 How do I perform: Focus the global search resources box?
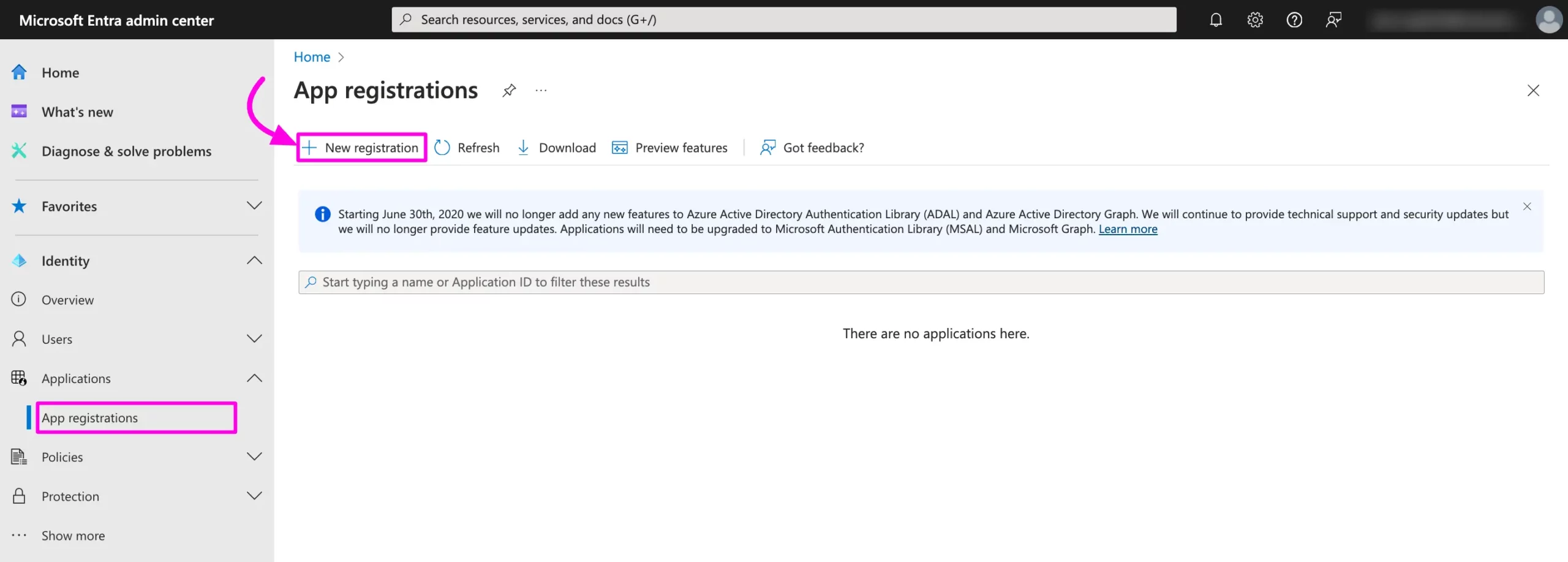coord(784,20)
